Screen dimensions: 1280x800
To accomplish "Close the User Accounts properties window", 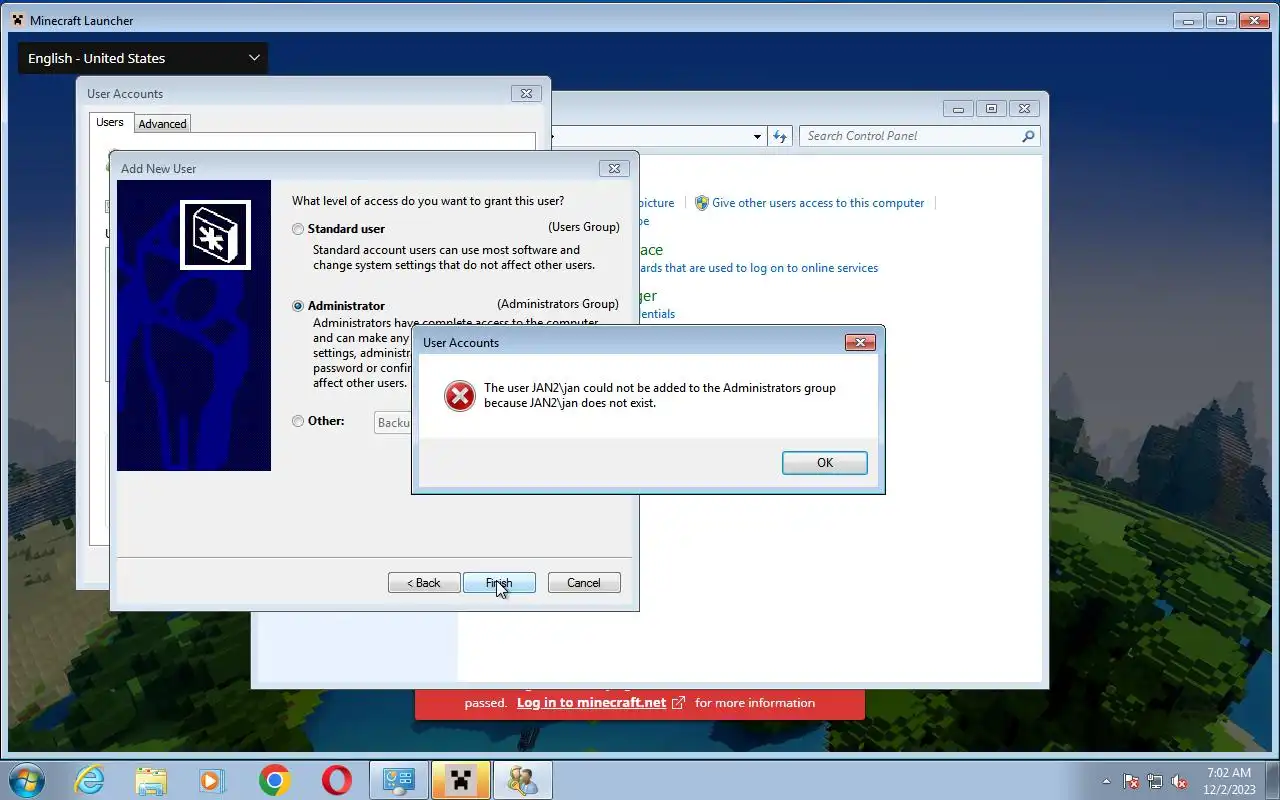I will point(526,93).
